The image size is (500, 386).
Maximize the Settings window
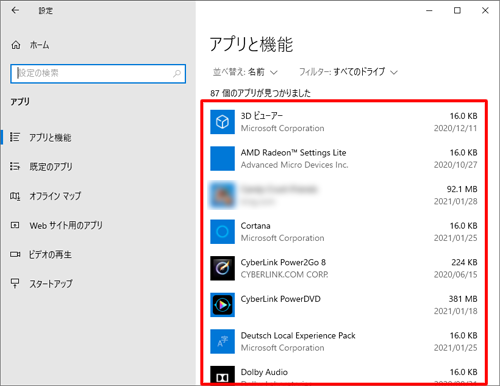point(457,11)
